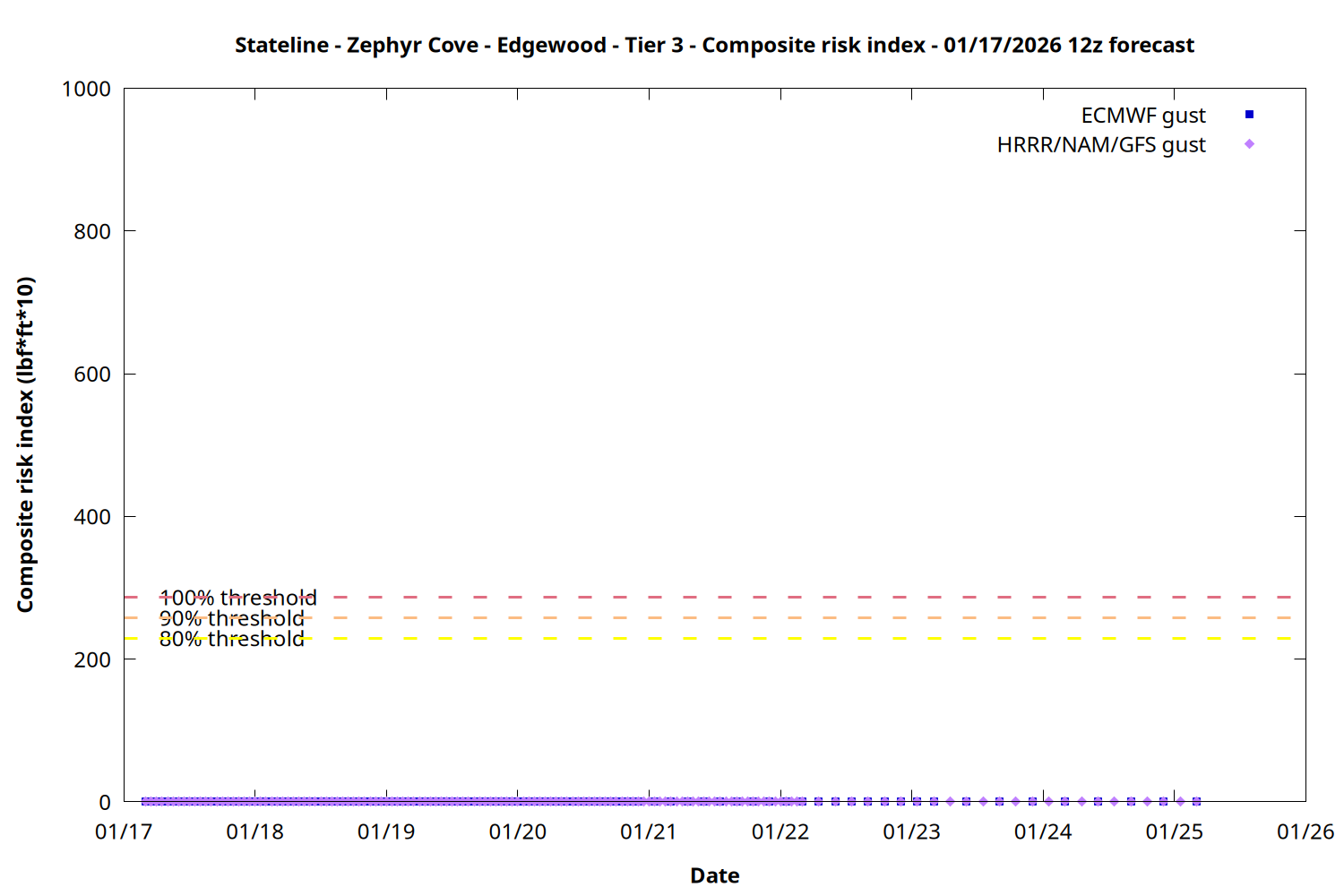Image resolution: width=1344 pixels, height=896 pixels.
Task: Select the 01/26 date tick label
Action: click(x=1305, y=832)
